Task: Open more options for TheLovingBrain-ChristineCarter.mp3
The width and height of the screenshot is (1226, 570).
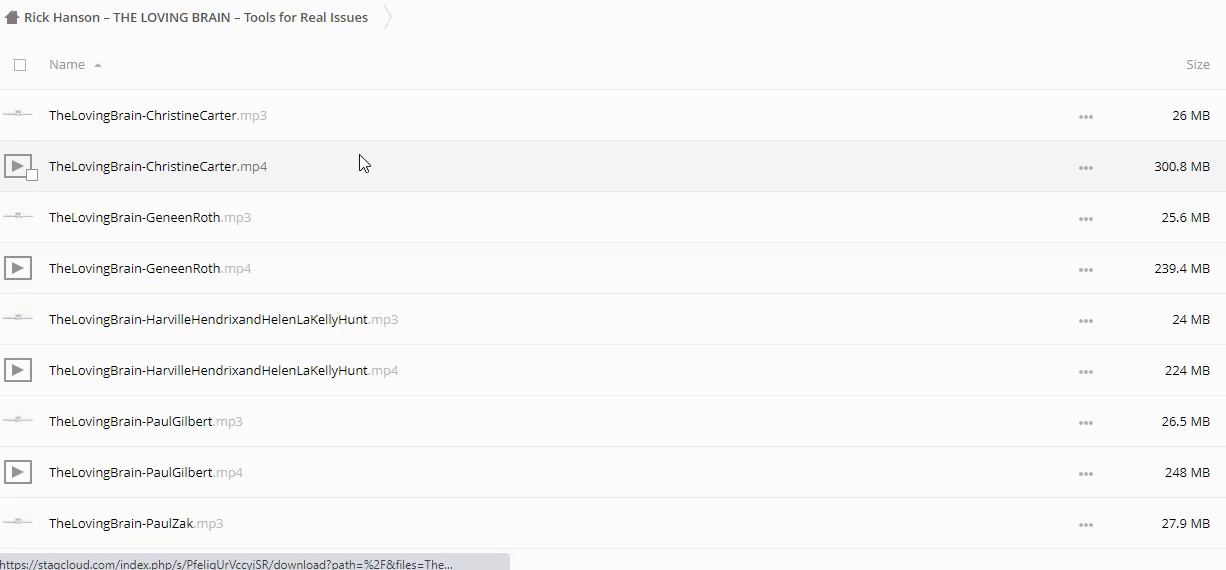Action: pos(1085,116)
